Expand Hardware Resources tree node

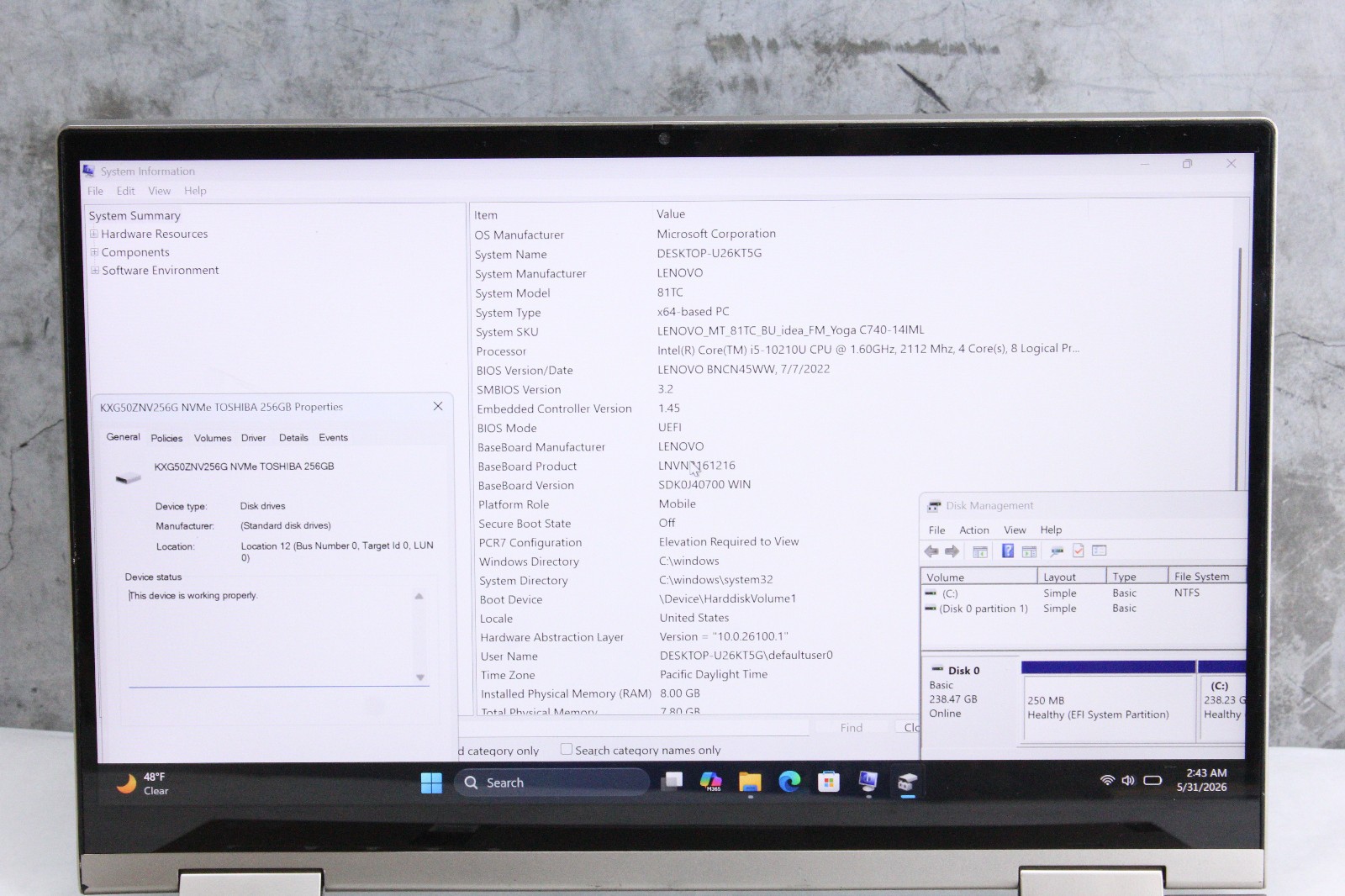coord(94,234)
